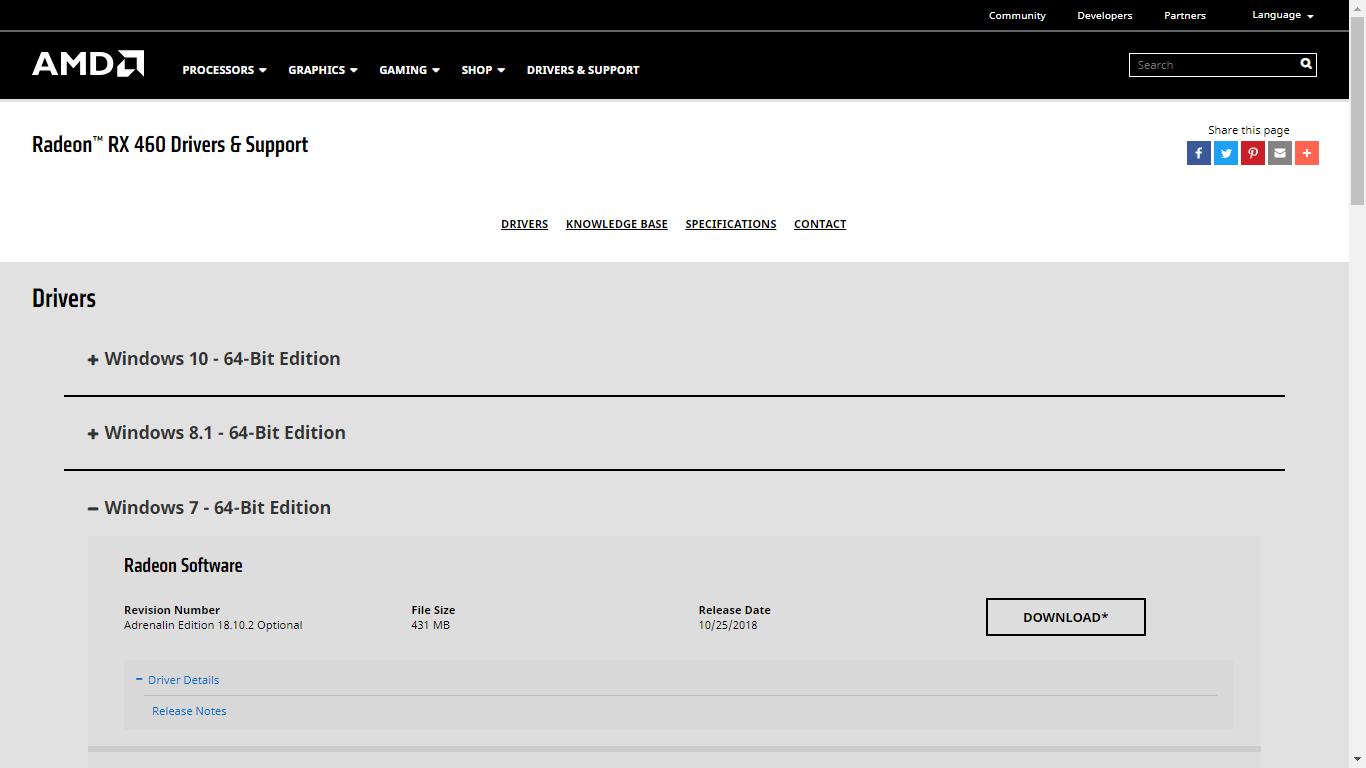
Task: Select the '431 MB' file size text
Action: 431,625
